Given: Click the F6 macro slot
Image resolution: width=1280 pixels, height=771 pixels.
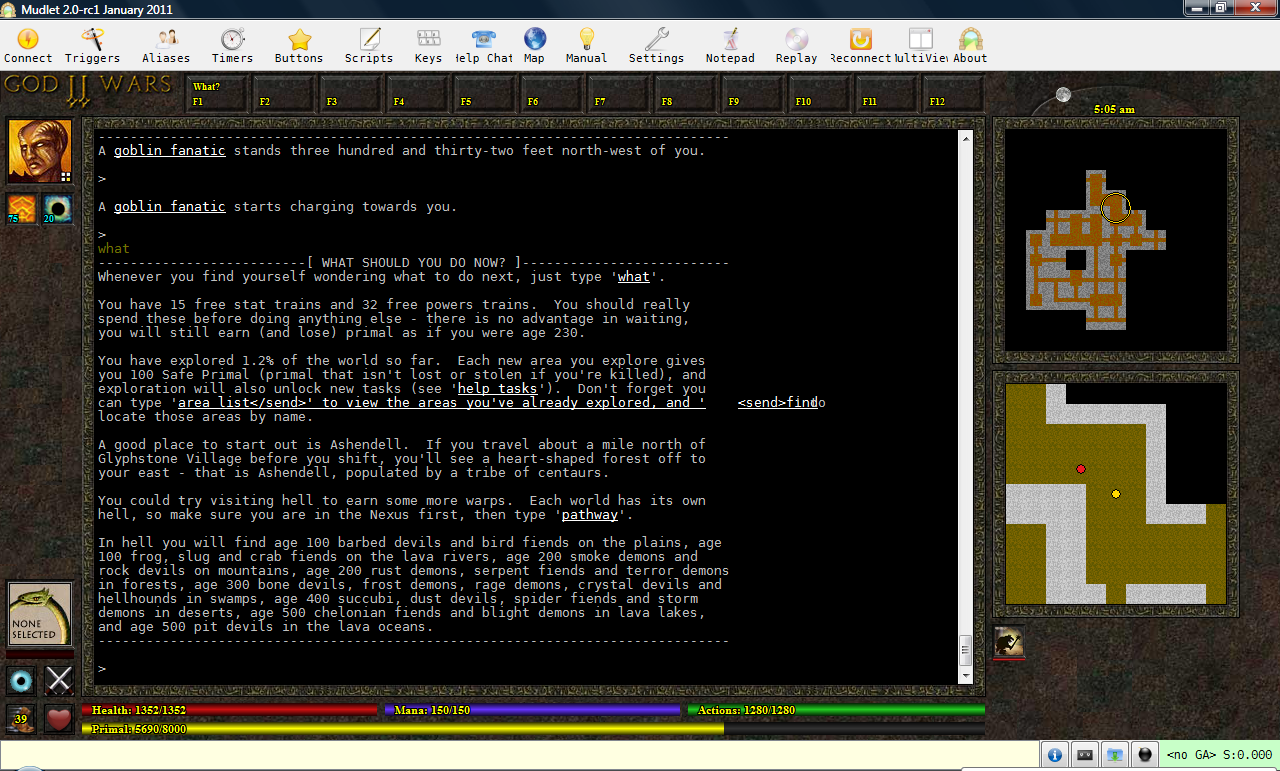Looking at the screenshot, I should pos(552,94).
